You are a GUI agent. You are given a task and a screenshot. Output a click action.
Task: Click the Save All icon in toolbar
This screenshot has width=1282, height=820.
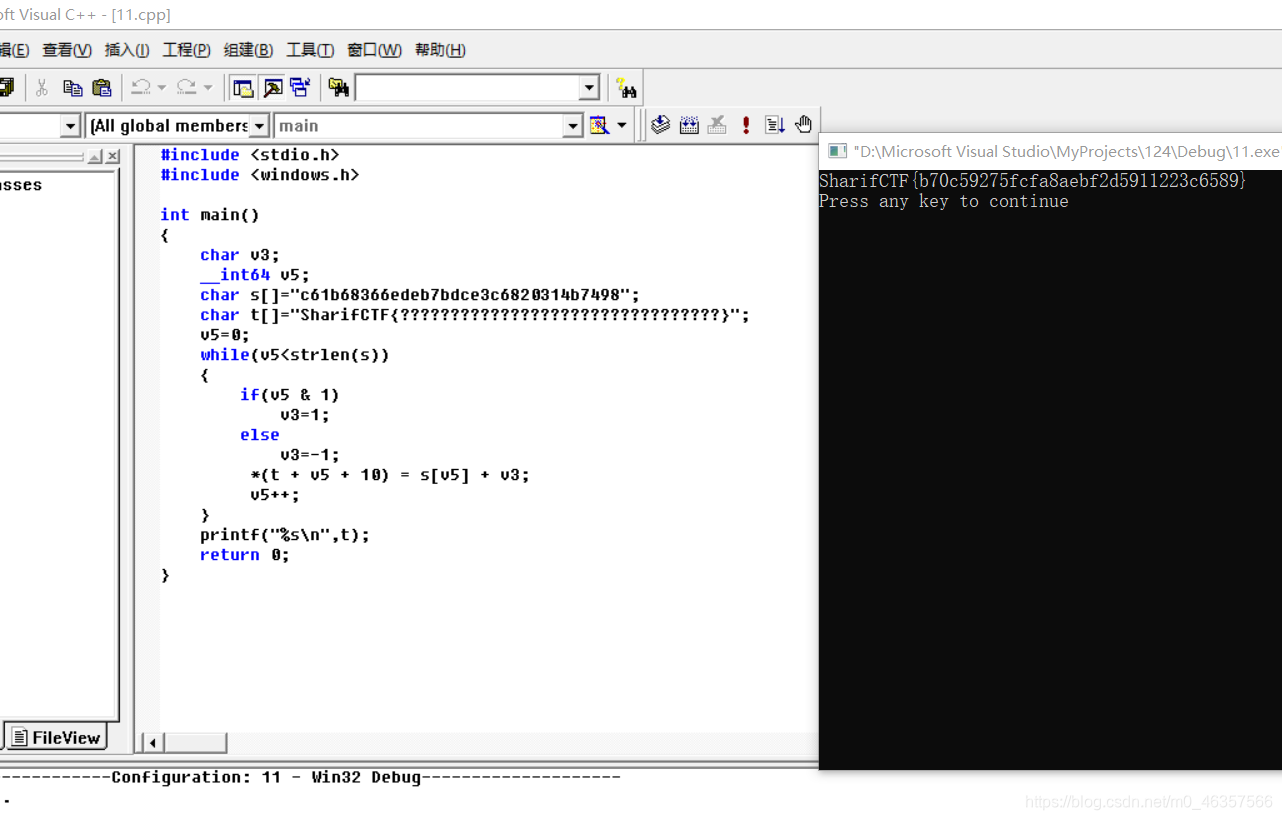[6, 88]
